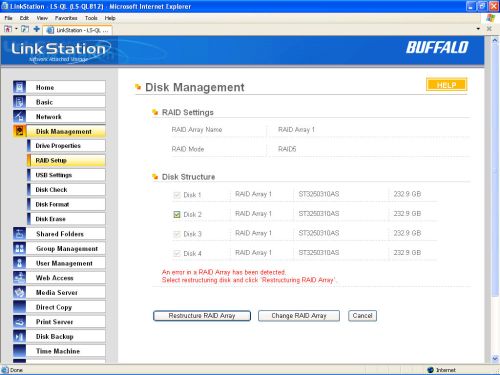Open the Help menu
The width and height of the screenshot is (500, 375).
[x=110, y=18]
